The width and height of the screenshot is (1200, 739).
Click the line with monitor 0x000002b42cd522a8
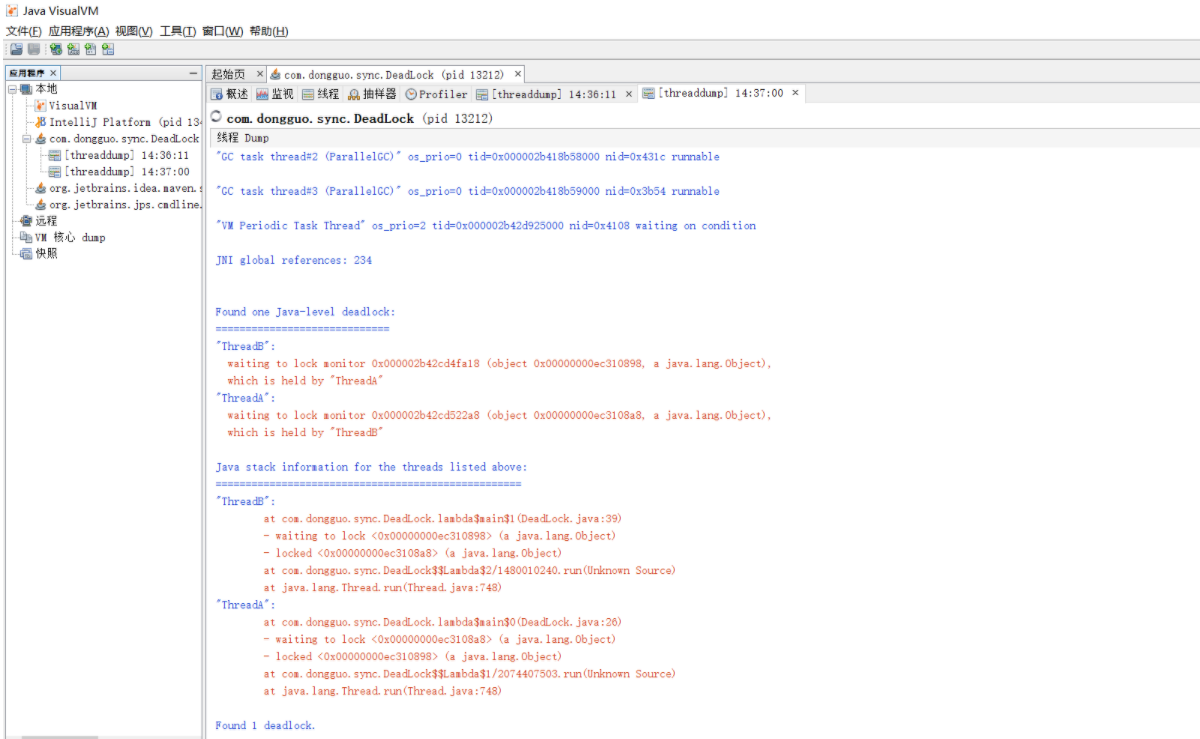(499, 415)
